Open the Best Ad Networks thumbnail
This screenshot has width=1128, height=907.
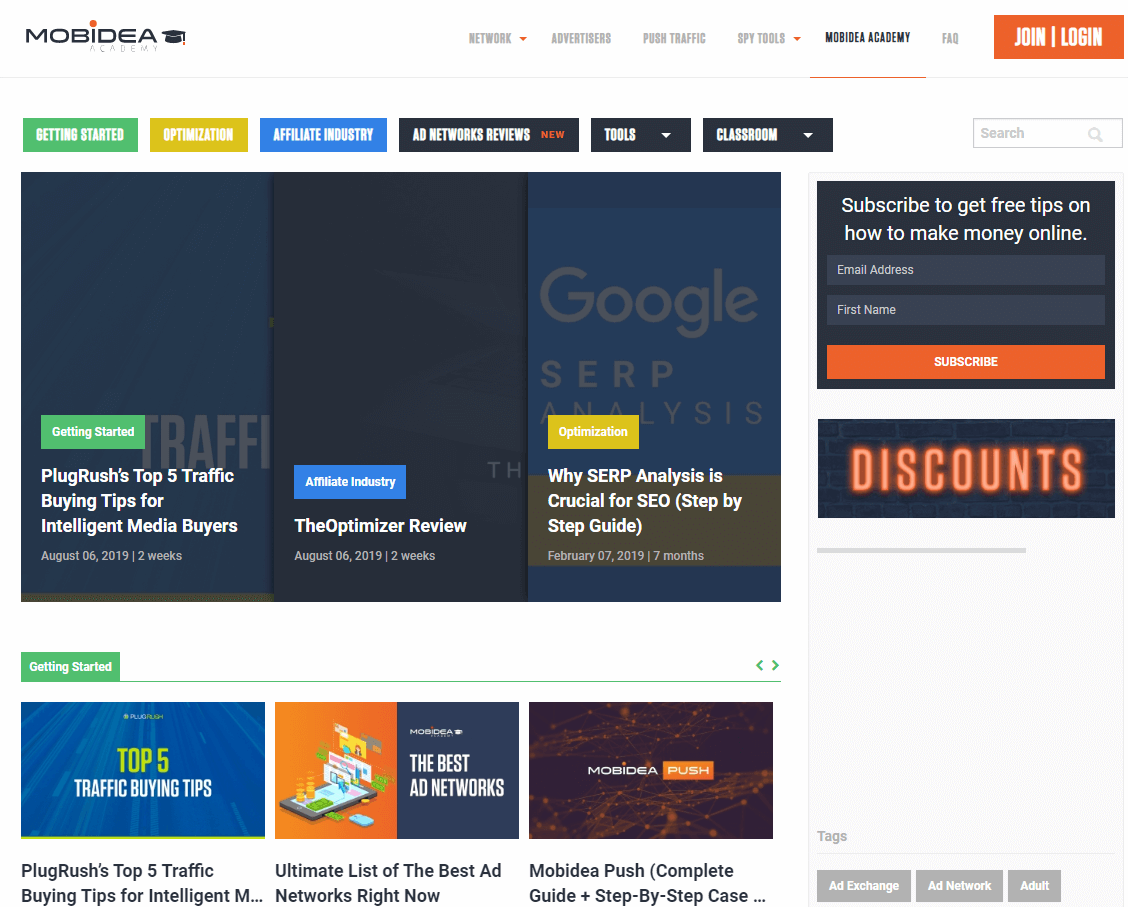(x=397, y=770)
